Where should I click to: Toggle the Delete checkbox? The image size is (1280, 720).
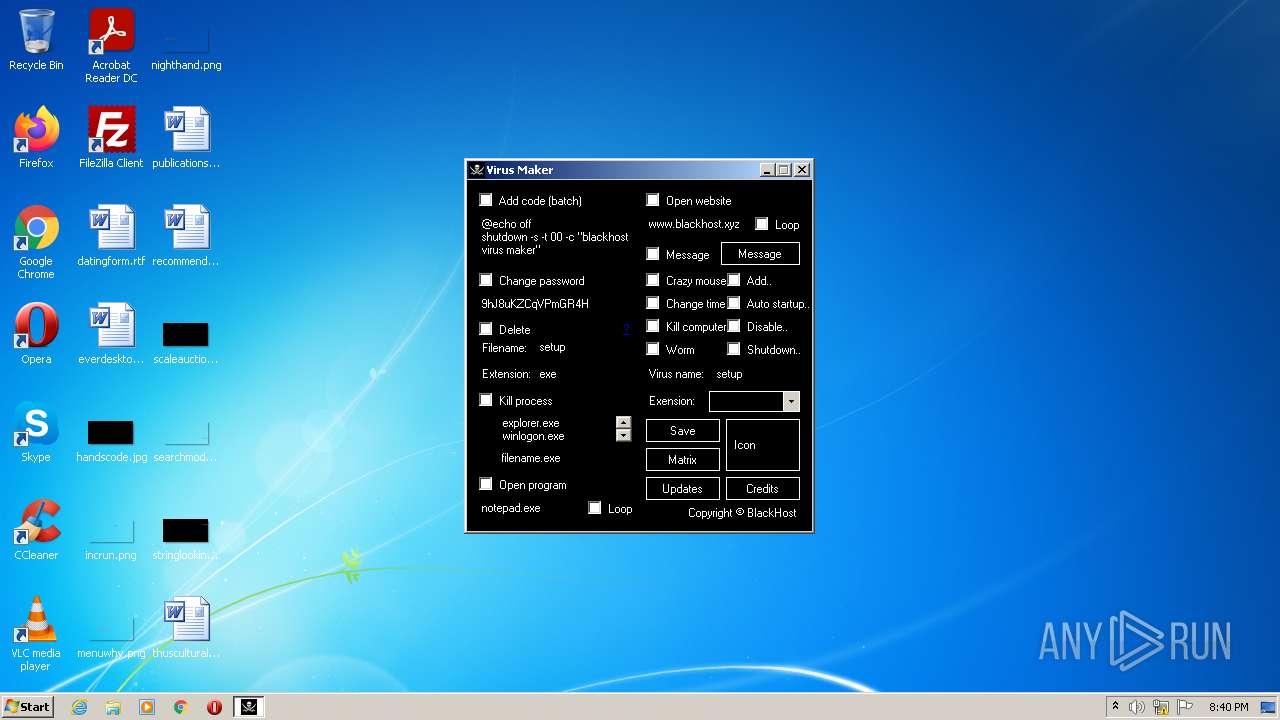click(486, 329)
